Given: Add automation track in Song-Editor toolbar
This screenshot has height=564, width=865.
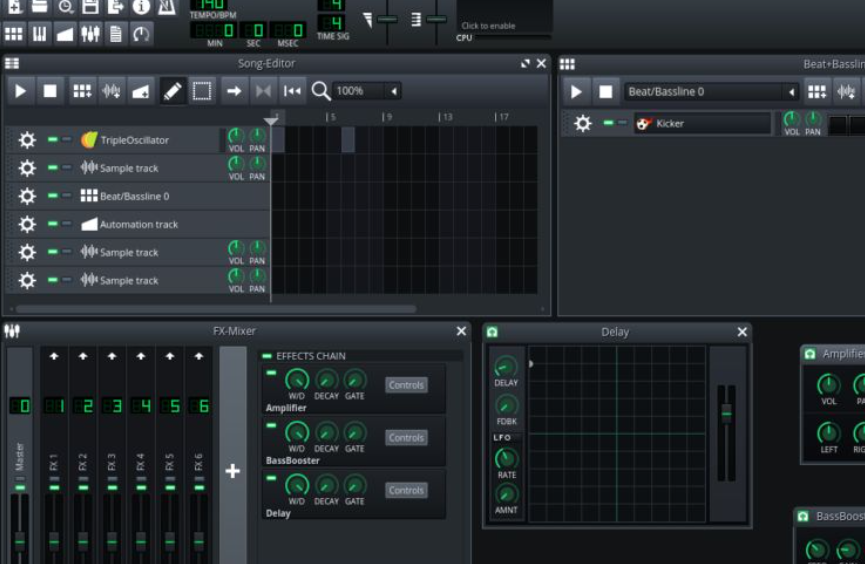Looking at the screenshot, I should (140, 91).
